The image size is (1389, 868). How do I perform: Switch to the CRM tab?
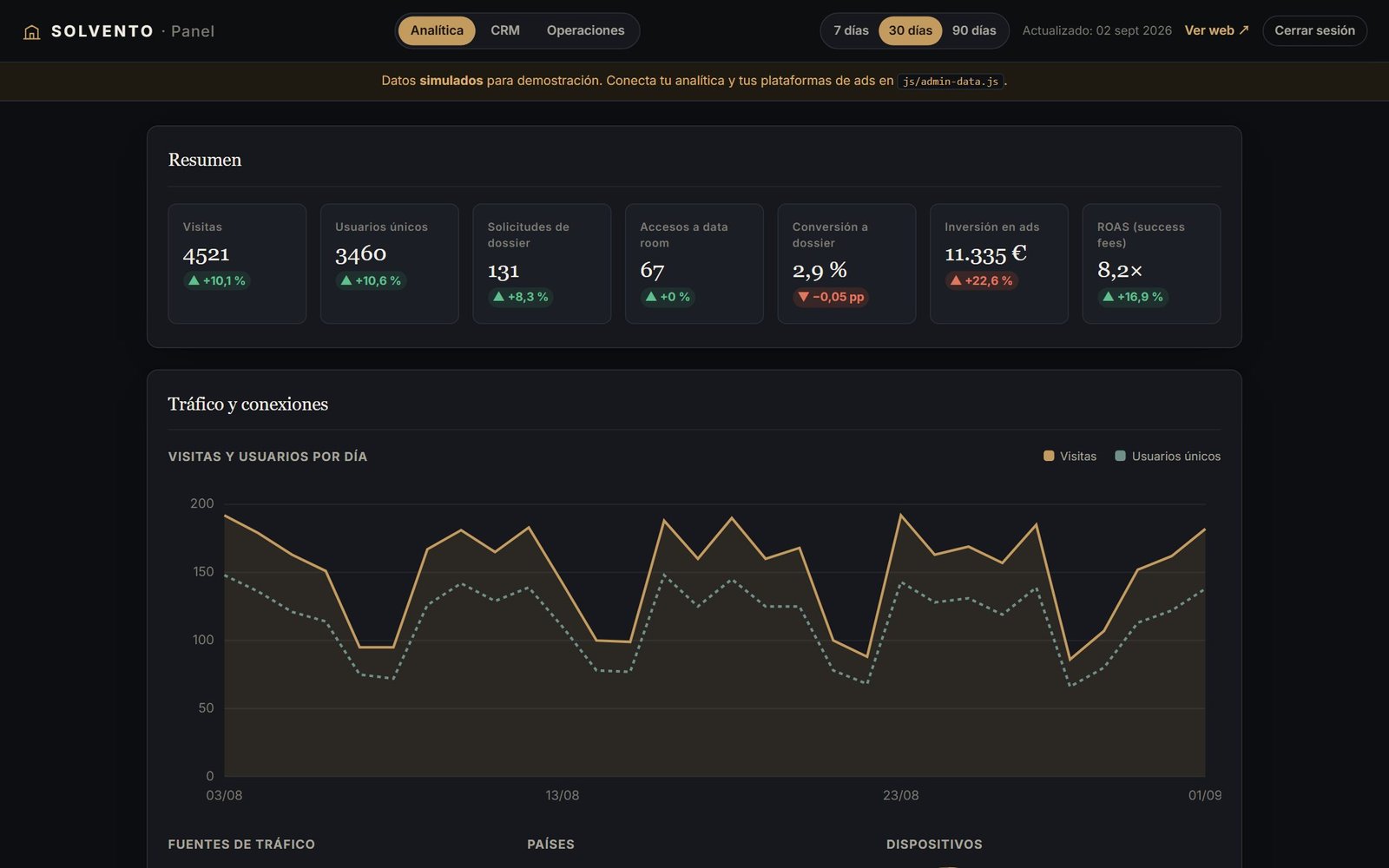(505, 30)
